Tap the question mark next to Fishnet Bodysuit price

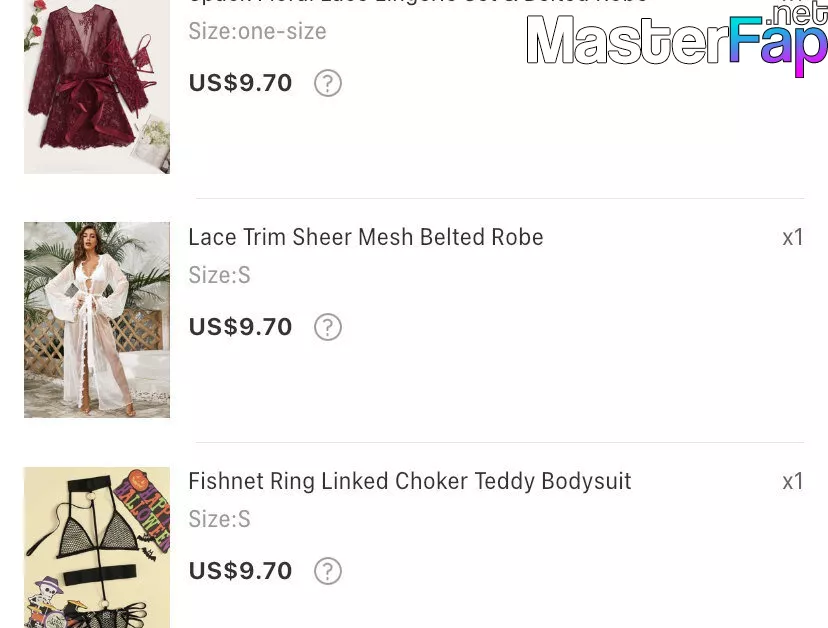coord(328,571)
